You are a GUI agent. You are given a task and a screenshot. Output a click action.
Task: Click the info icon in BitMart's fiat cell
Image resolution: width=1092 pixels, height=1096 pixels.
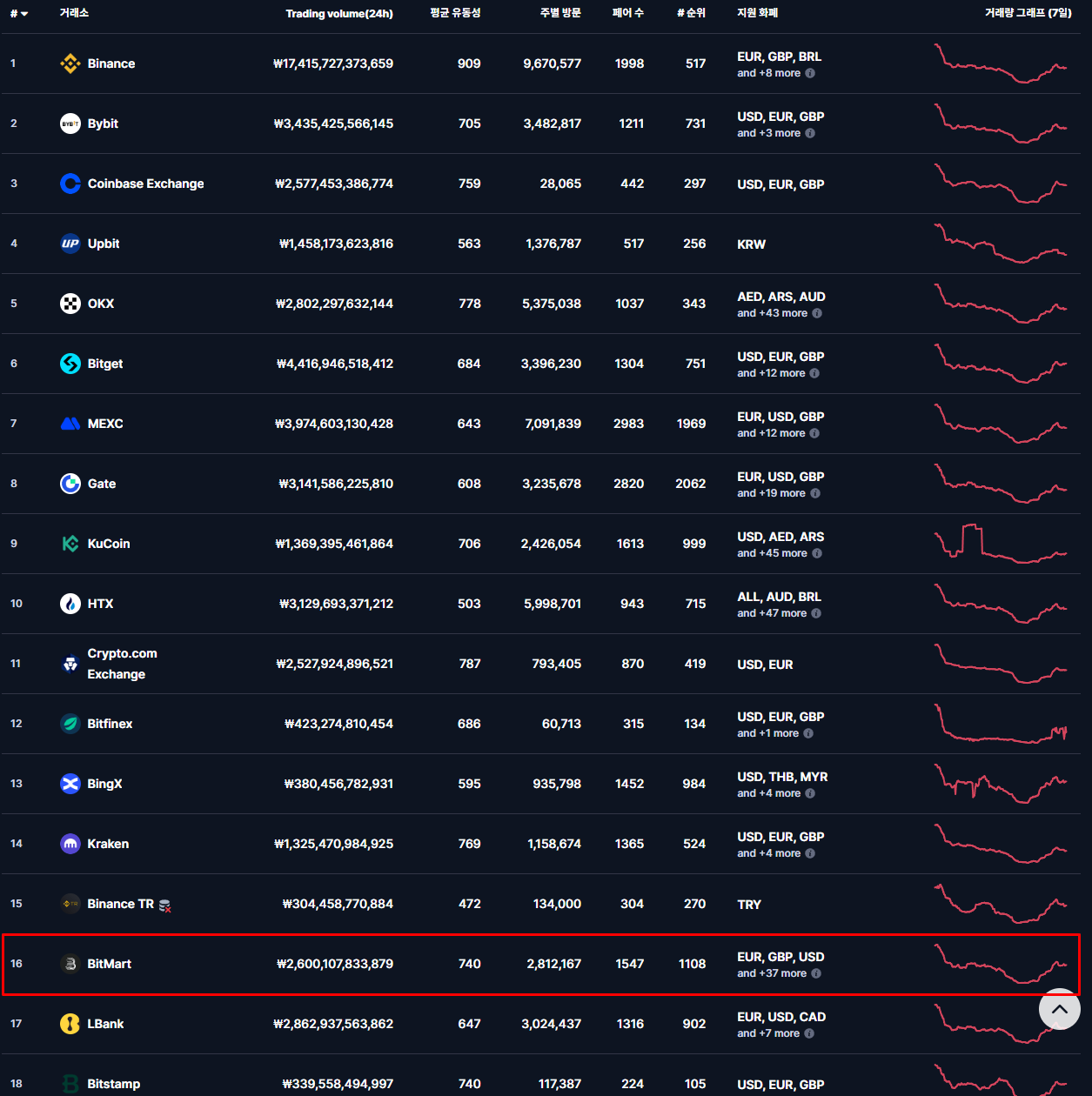pos(816,973)
